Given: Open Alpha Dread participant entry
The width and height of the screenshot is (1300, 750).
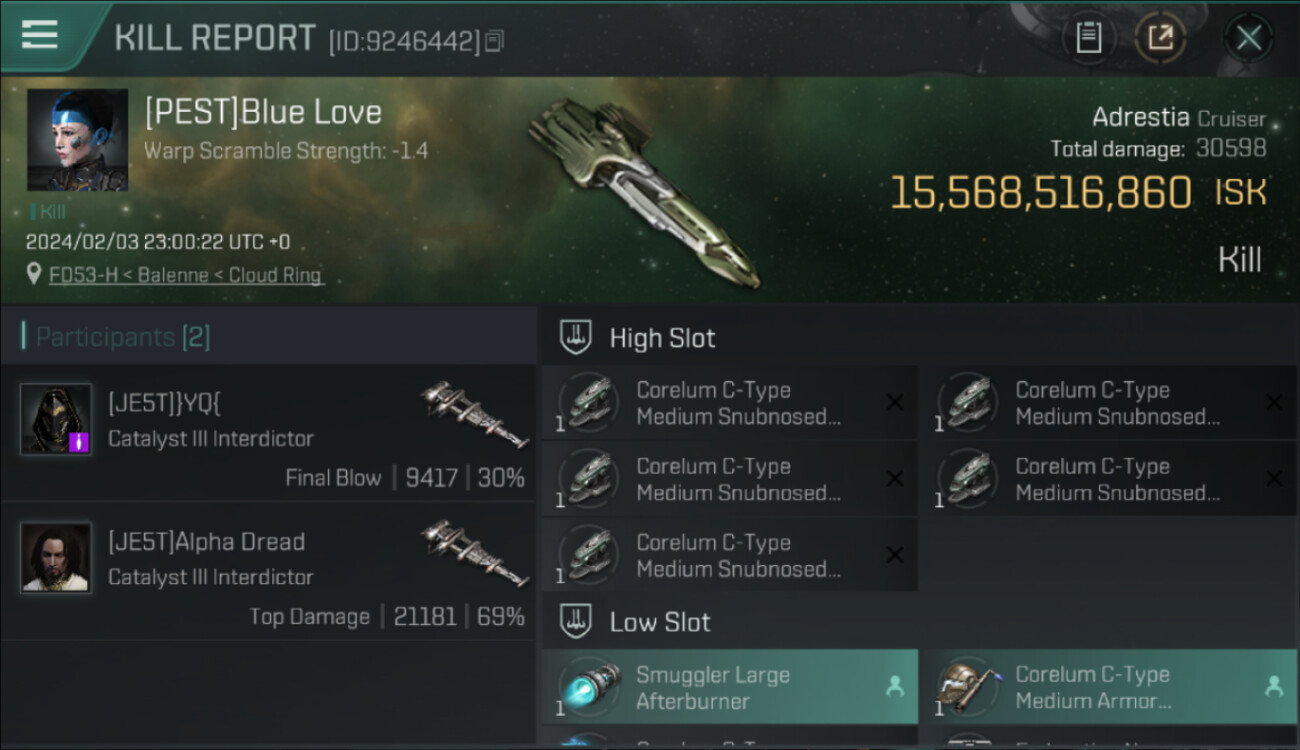Looking at the screenshot, I should pyautogui.click(x=268, y=571).
